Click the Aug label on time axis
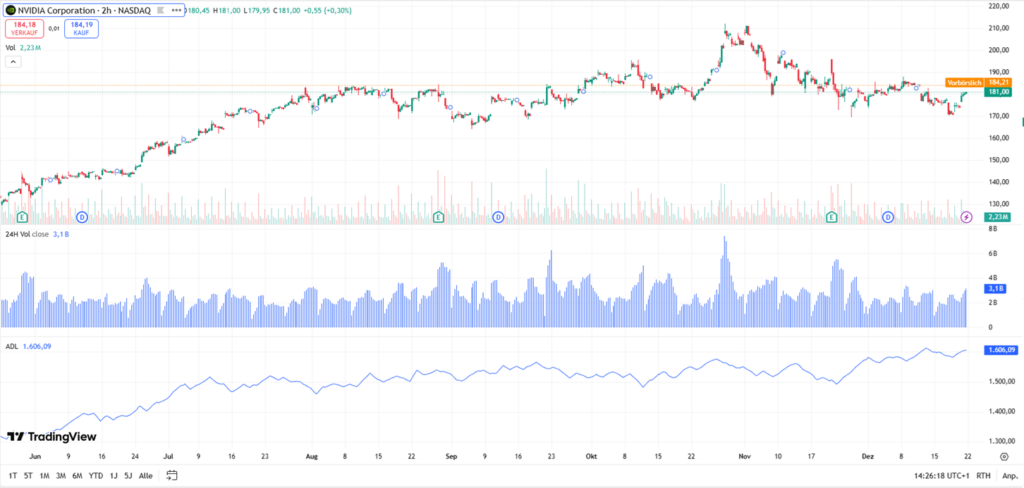1024x488 pixels. (x=312, y=456)
